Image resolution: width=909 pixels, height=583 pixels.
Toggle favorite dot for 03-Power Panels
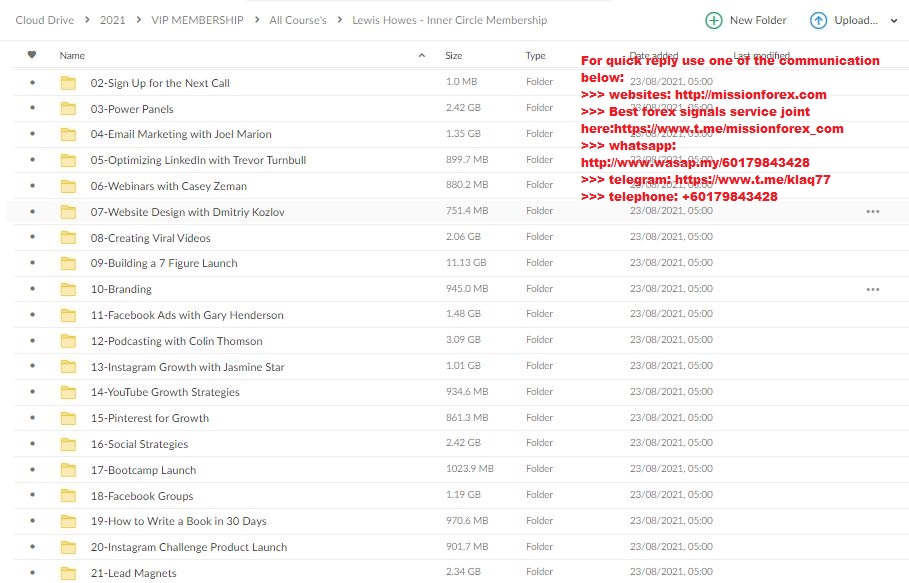(x=32, y=108)
